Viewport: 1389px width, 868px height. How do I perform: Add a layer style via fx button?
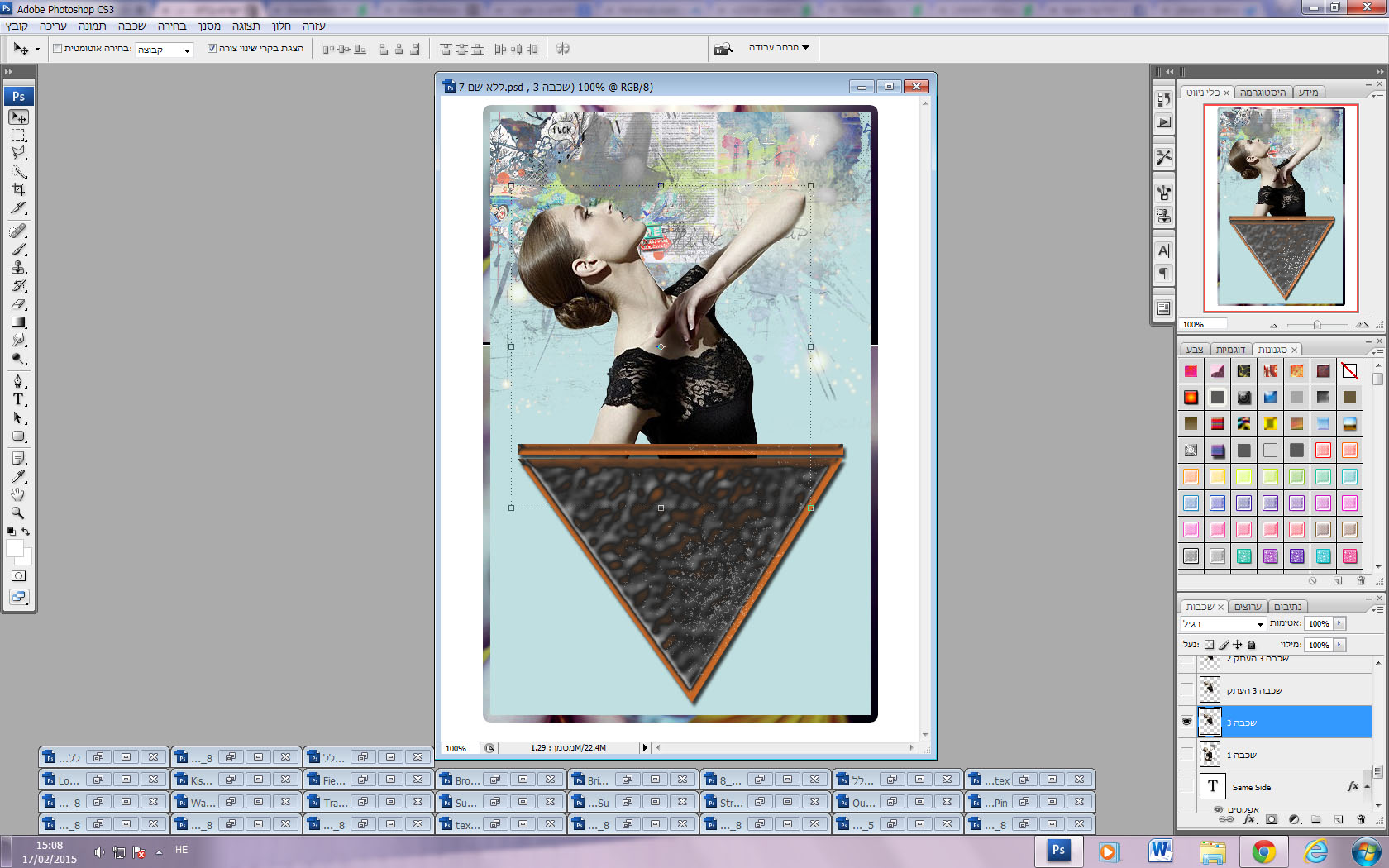(x=1249, y=820)
